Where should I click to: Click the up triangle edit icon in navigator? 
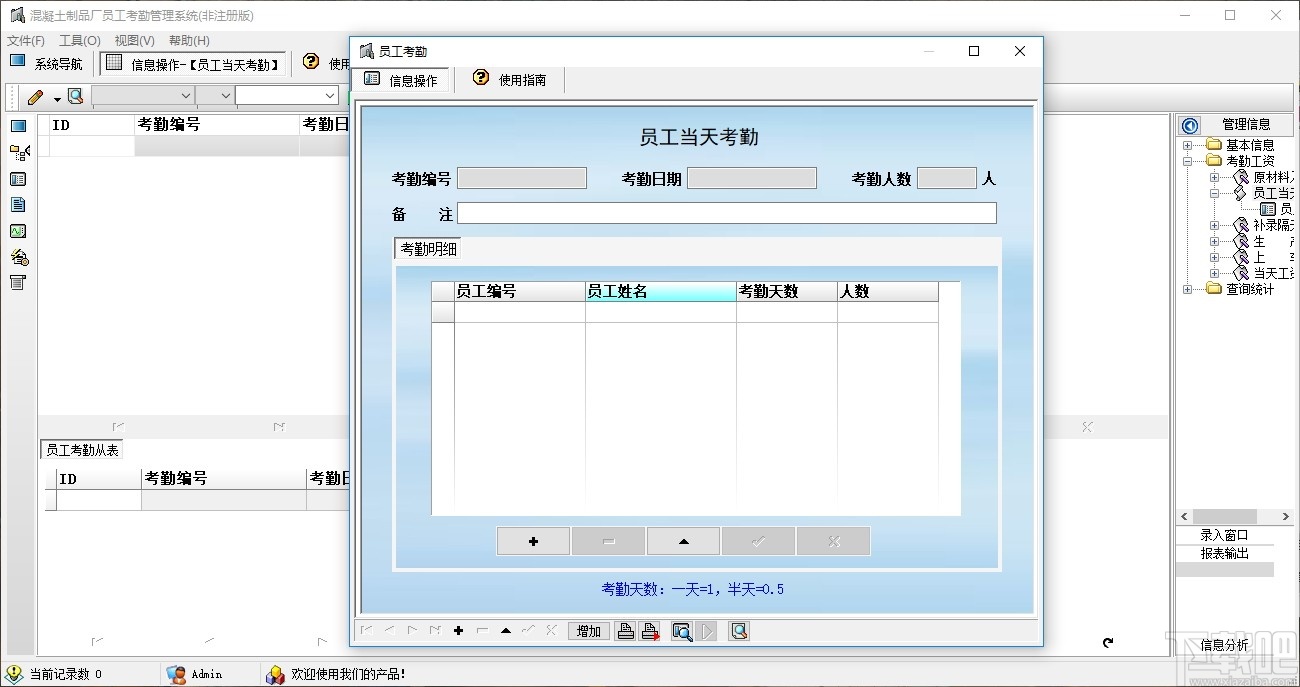[506, 631]
